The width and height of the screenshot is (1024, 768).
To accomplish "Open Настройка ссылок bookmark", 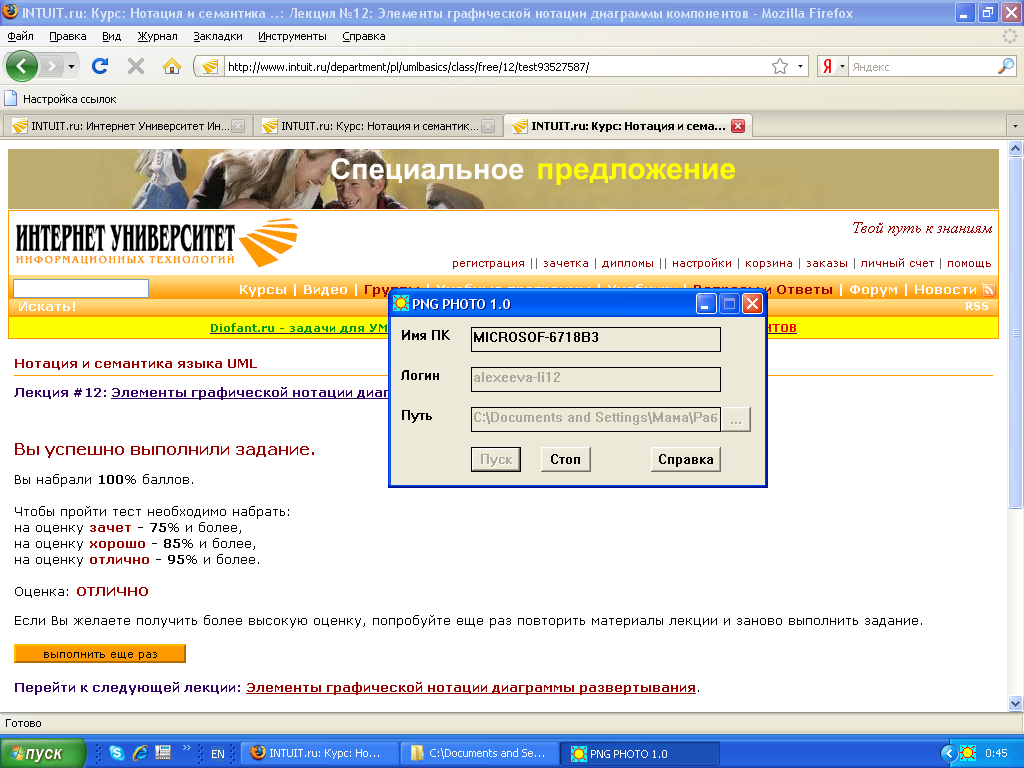I will click(60, 99).
